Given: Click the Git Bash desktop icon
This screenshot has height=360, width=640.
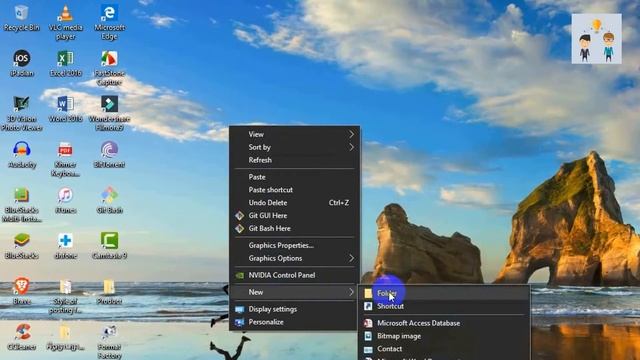Looking at the screenshot, I should click(x=109, y=201).
